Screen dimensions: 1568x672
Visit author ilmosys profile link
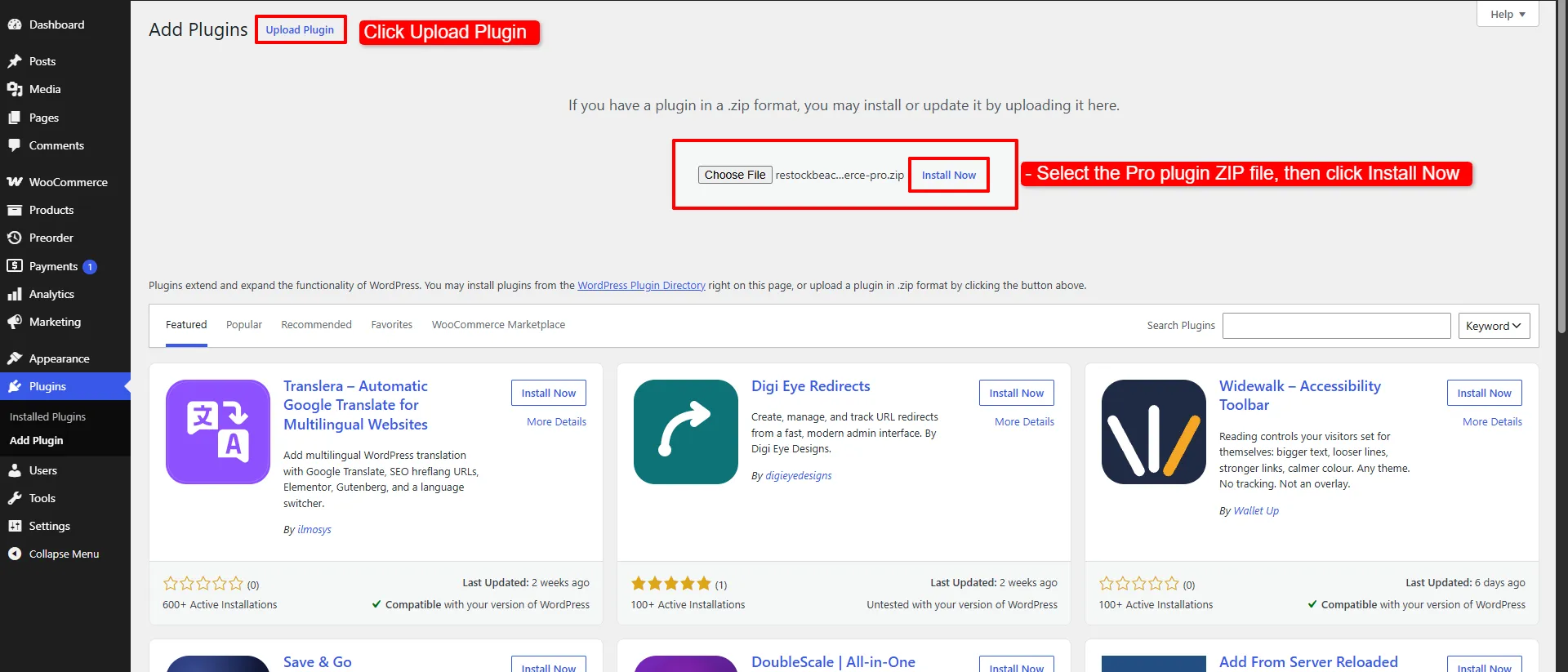(x=314, y=530)
